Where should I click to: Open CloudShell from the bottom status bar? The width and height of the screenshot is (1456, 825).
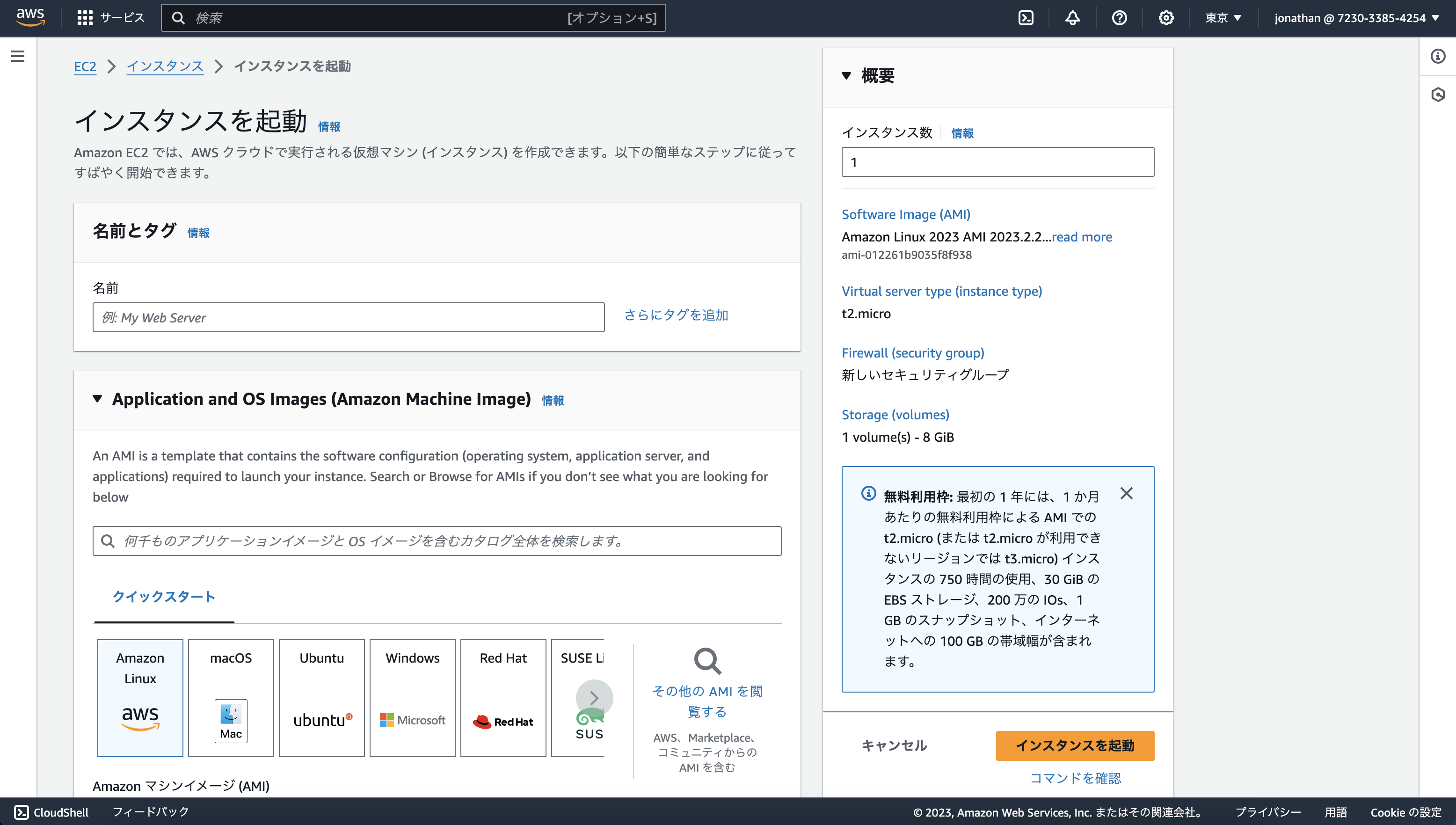coord(49,812)
